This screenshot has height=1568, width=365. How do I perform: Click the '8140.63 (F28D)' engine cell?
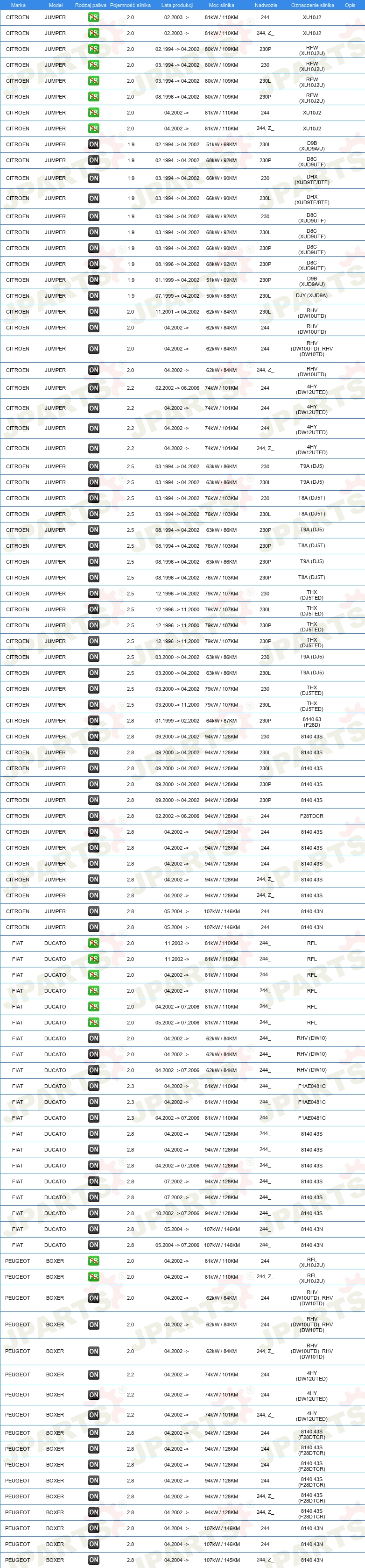(x=312, y=722)
